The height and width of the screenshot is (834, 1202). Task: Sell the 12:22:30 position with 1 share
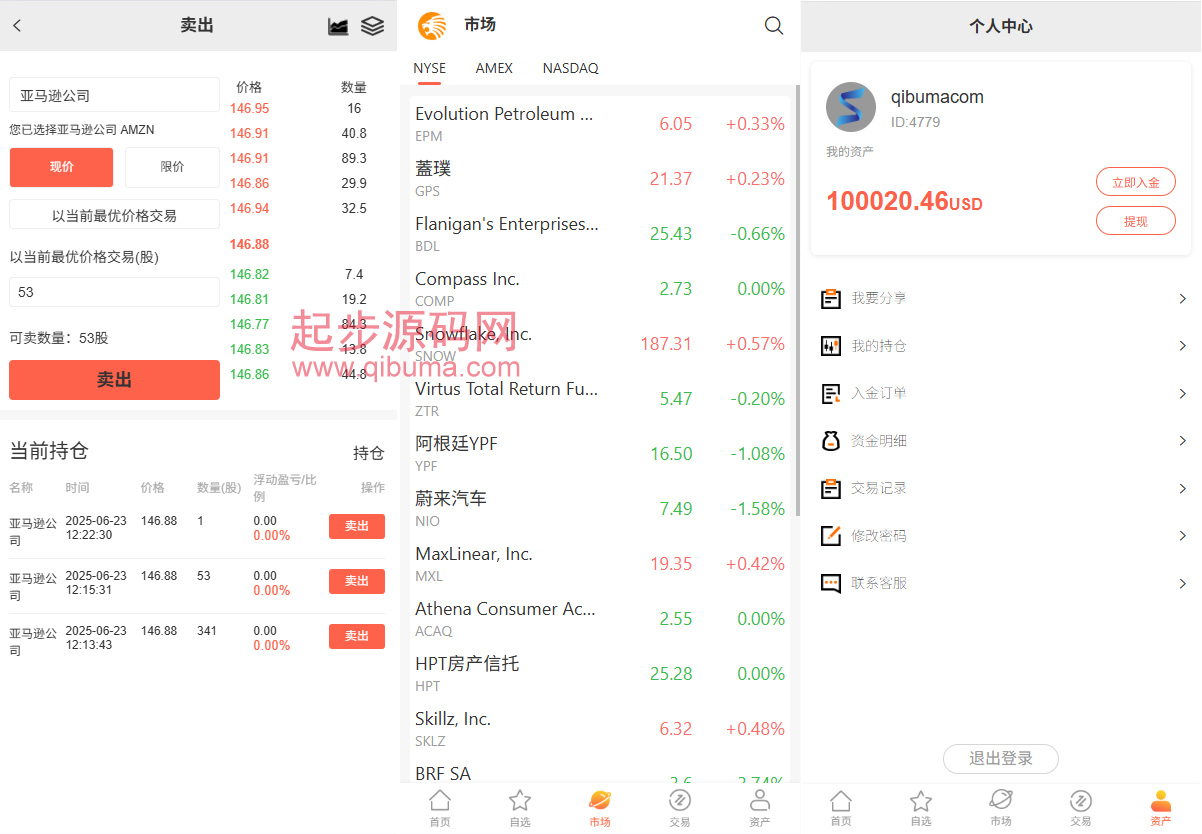click(357, 526)
